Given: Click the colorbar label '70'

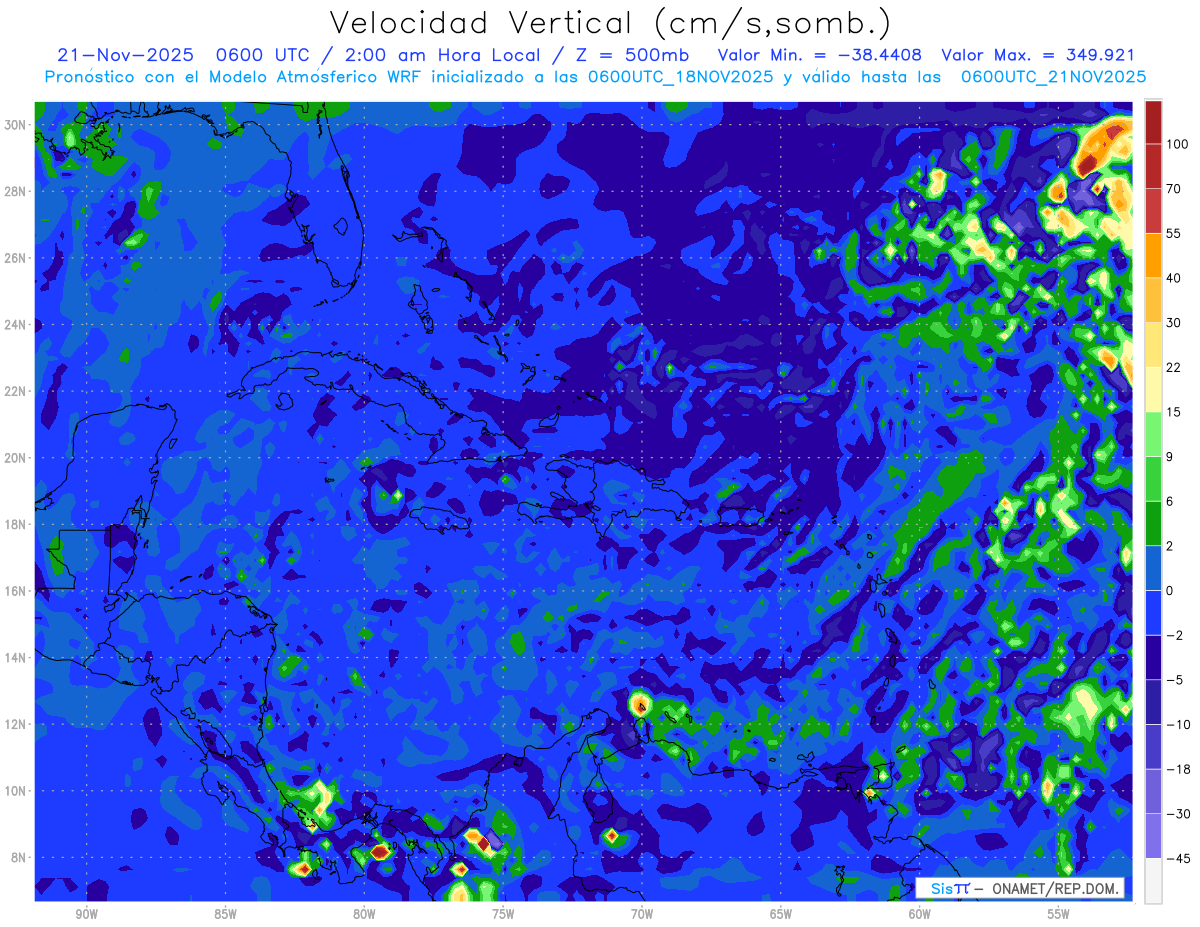Looking at the screenshot, I should pyautogui.click(x=1173, y=188).
